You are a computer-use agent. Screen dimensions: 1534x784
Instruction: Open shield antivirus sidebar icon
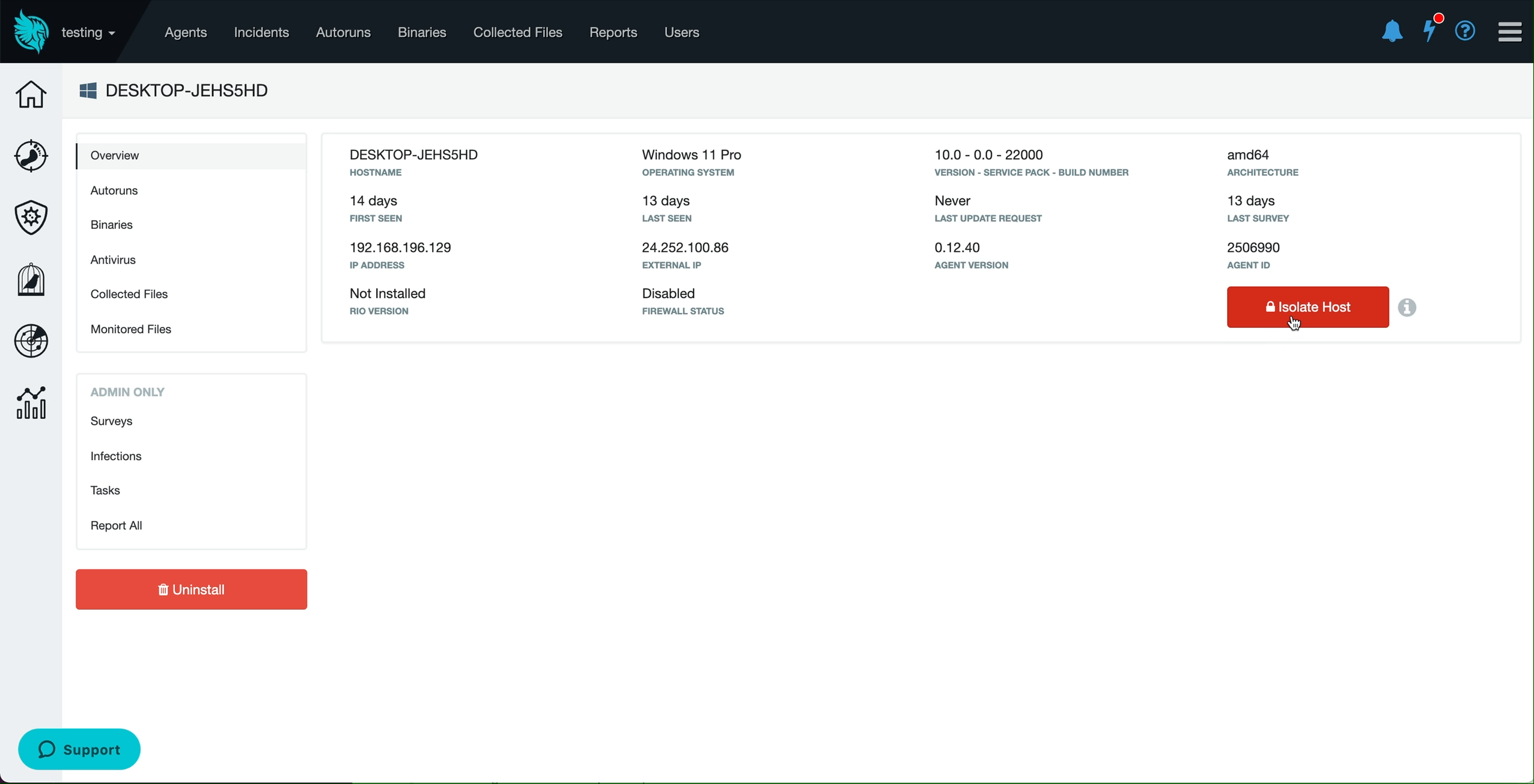(31, 217)
